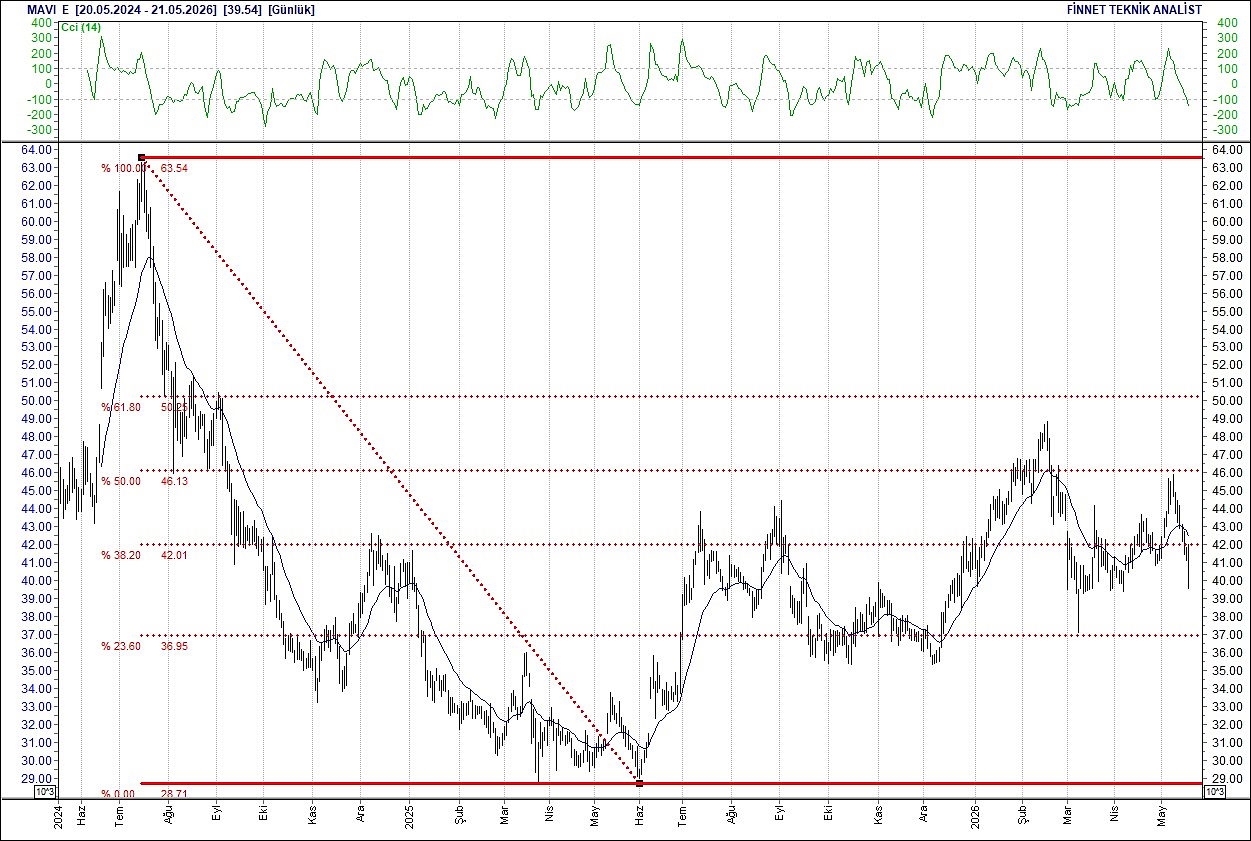This screenshot has width=1251, height=841.
Task: Click the Fibonacci % 23.60 label
Action: [x=121, y=647]
